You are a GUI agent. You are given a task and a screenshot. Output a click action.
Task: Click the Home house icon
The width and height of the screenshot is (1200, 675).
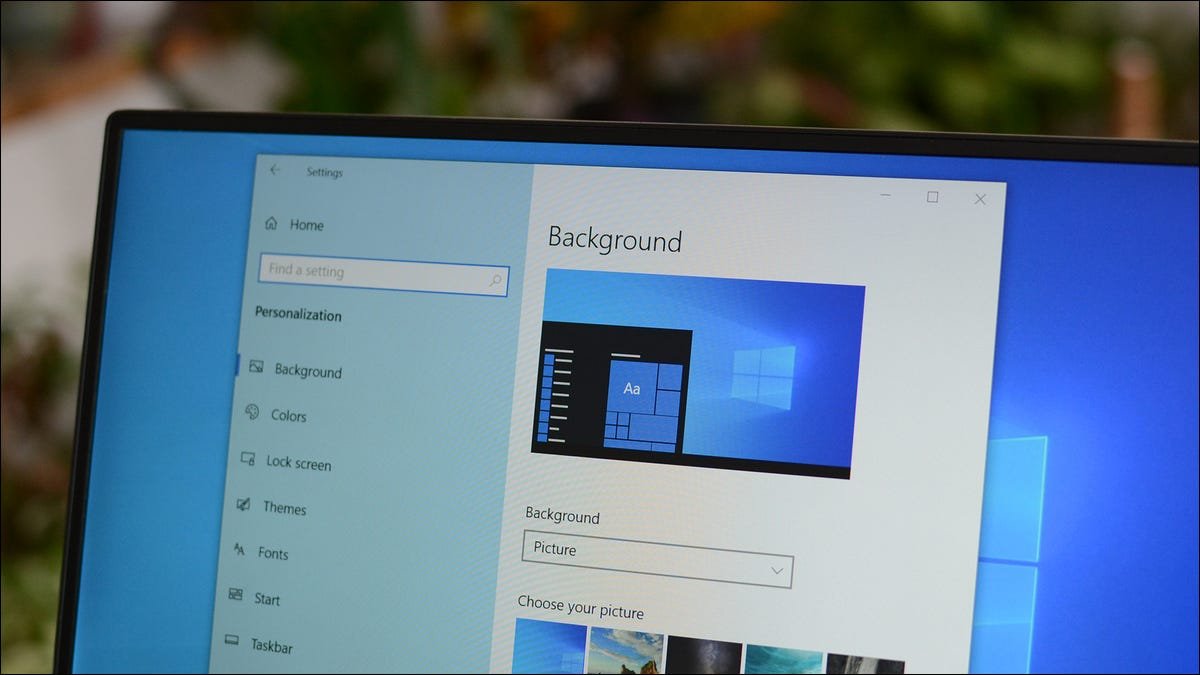[x=271, y=224]
